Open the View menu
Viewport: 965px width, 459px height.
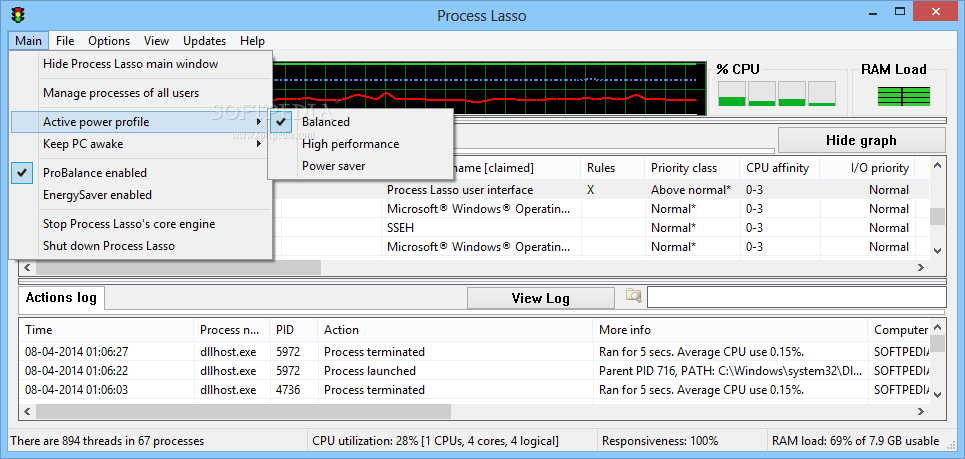156,41
